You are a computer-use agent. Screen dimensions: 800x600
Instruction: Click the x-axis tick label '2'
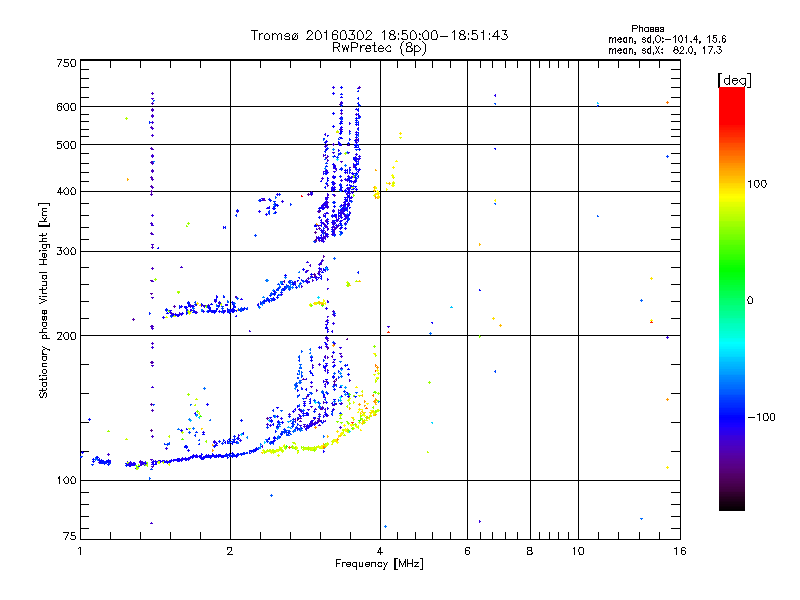[x=230, y=551]
